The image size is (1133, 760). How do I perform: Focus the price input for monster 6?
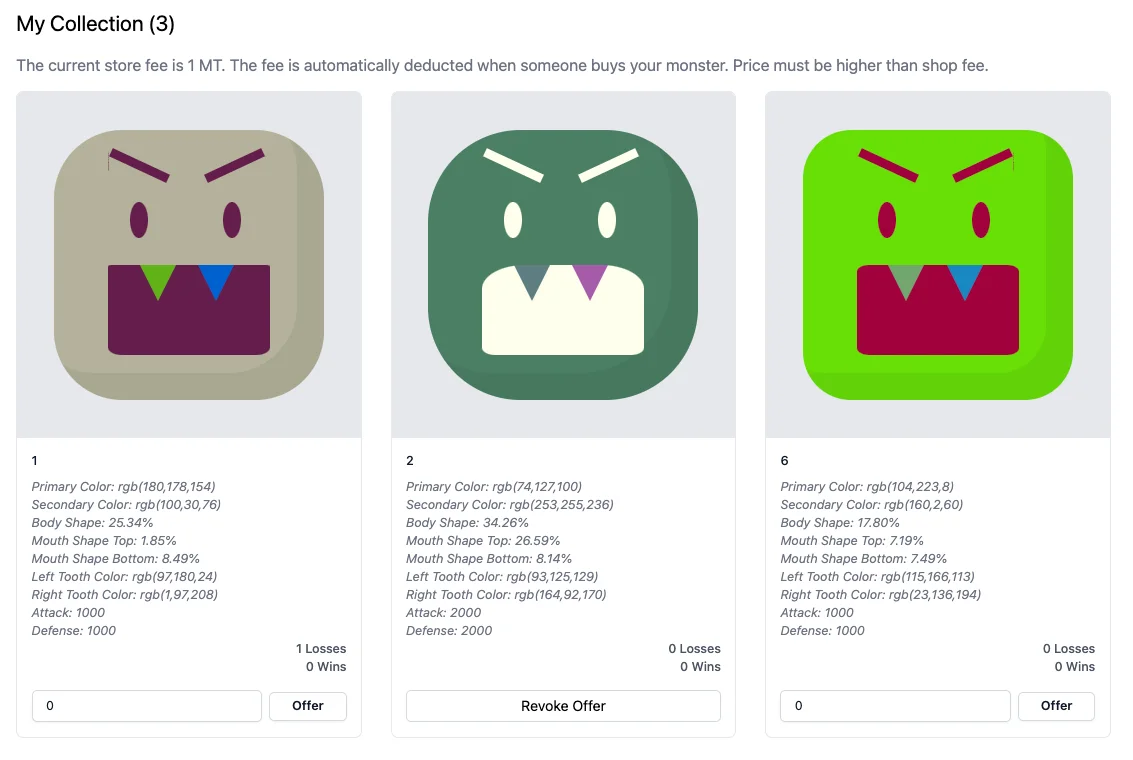click(x=895, y=706)
